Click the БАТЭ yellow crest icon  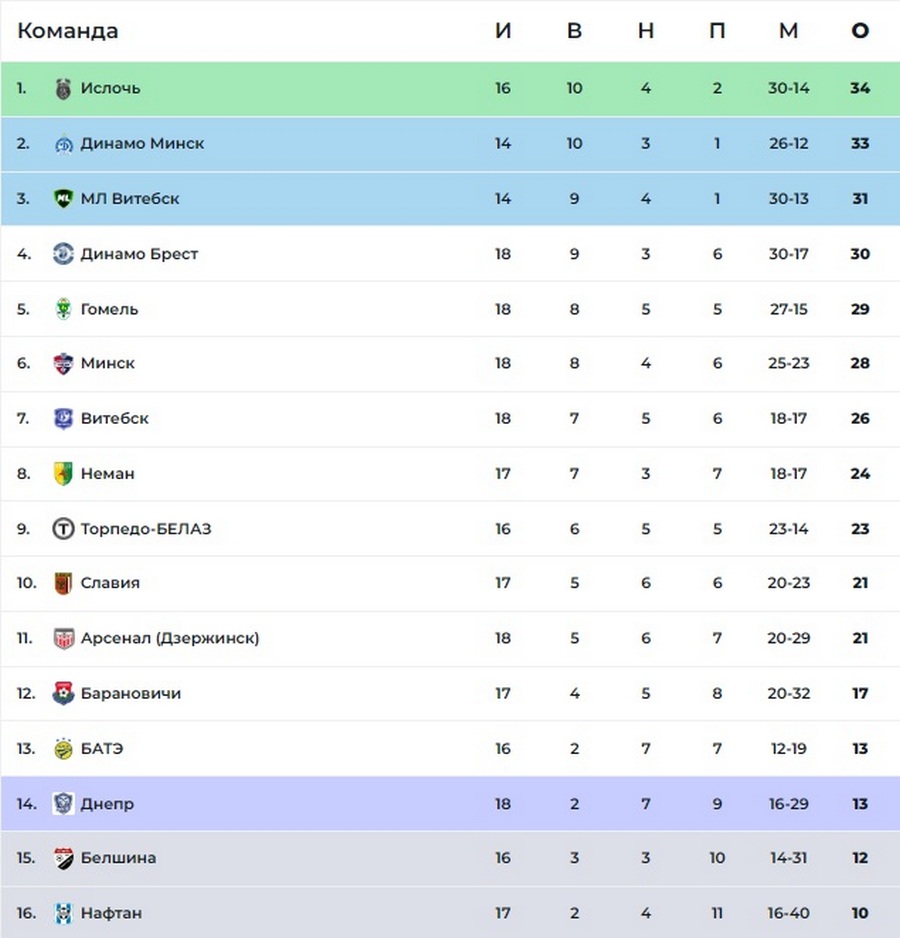click(63, 748)
